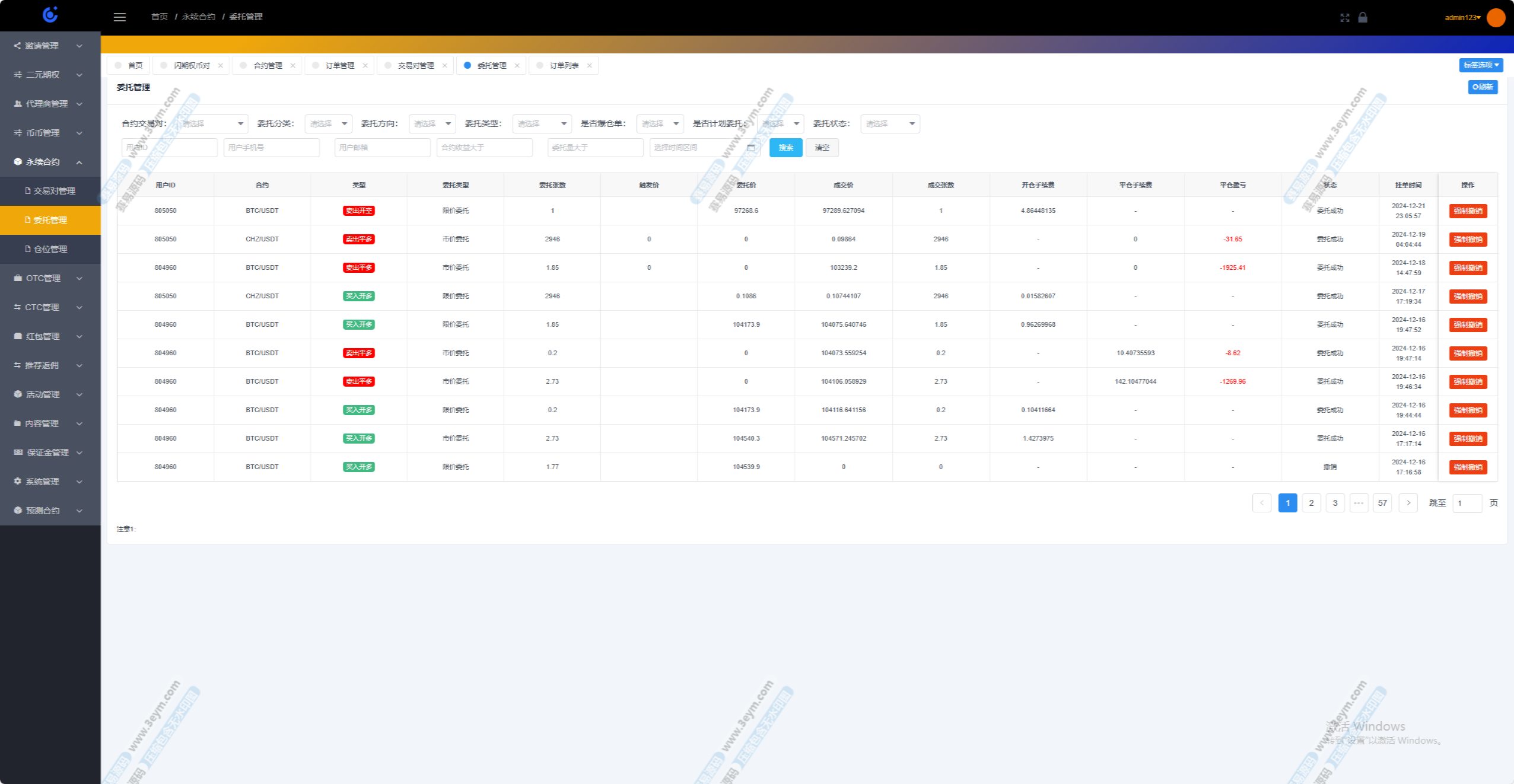Click the blue 搜索 button
The image size is (1514, 784).
[x=785, y=148]
